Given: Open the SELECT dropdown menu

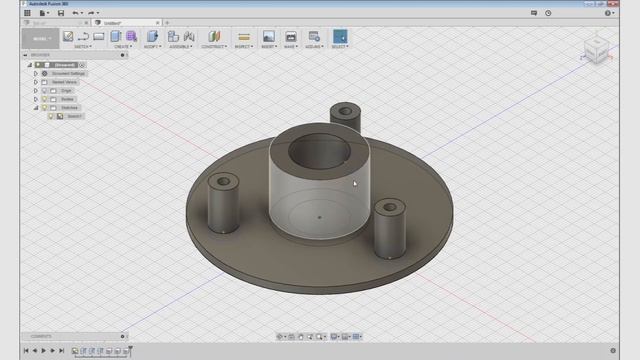Looking at the screenshot, I should click(x=340, y=47).
